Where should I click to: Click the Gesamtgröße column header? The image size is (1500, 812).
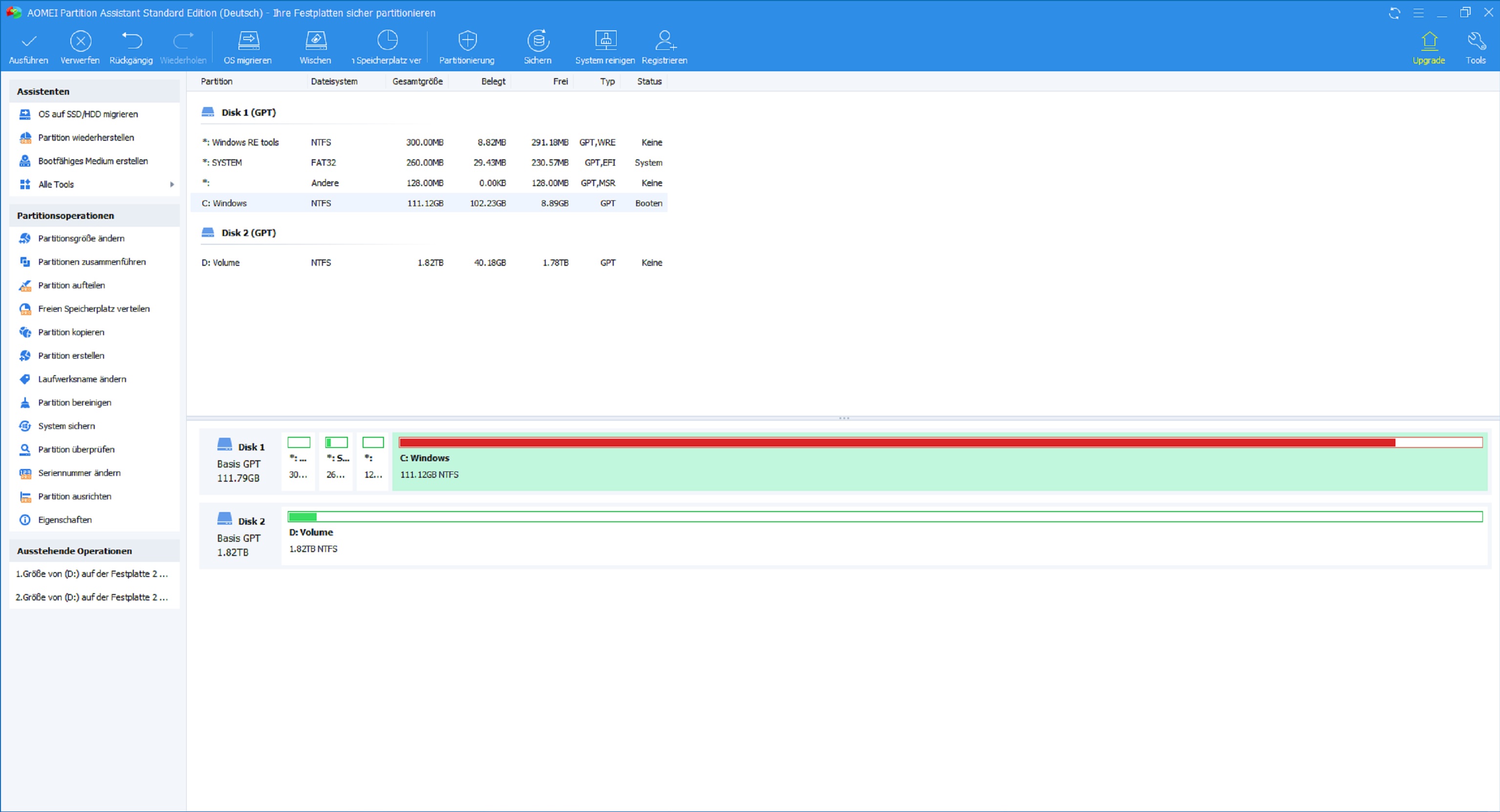pyautogui.click(x=417, y=82)
